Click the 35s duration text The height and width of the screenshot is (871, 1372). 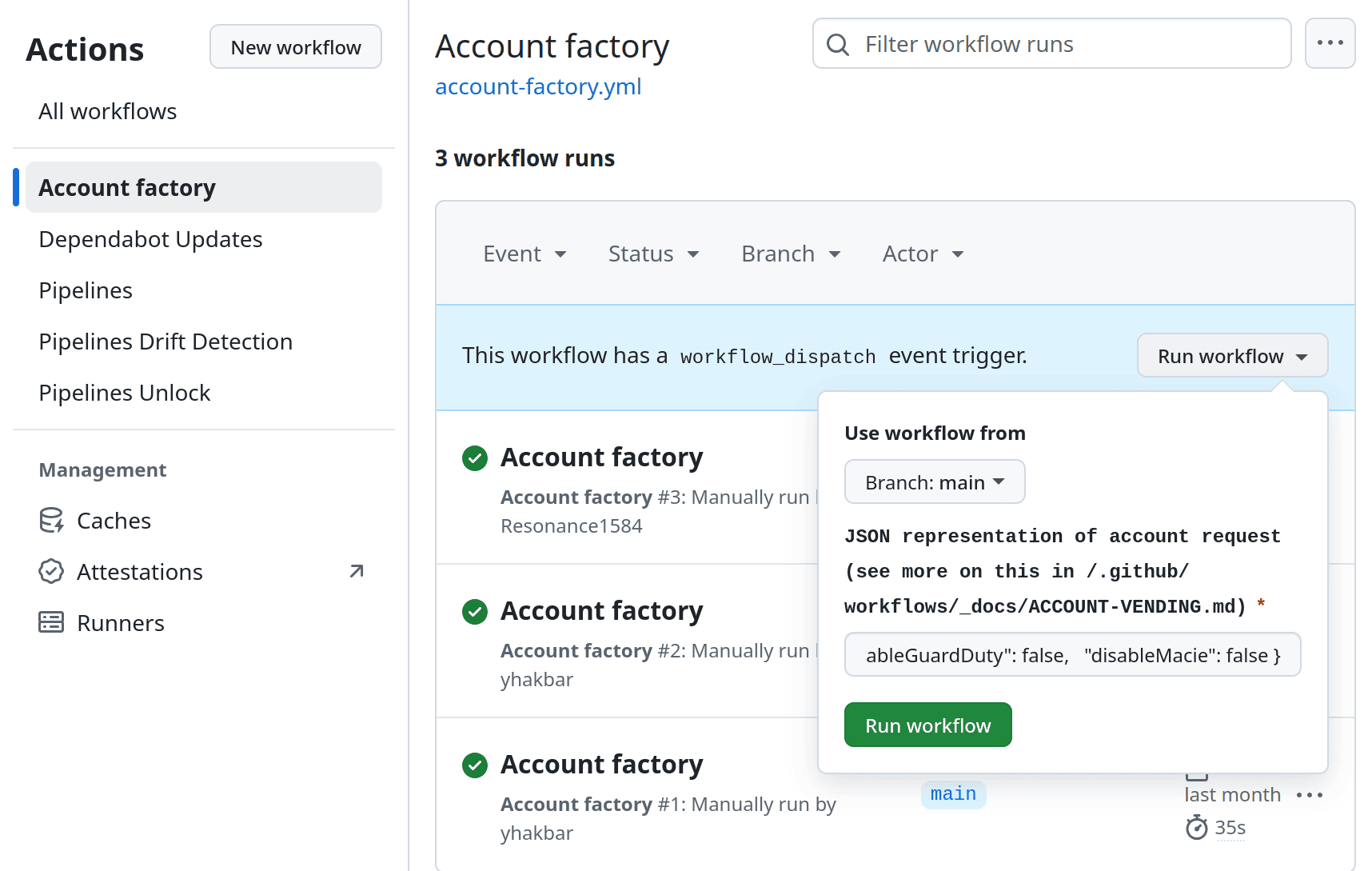(x=1230, y=828)
